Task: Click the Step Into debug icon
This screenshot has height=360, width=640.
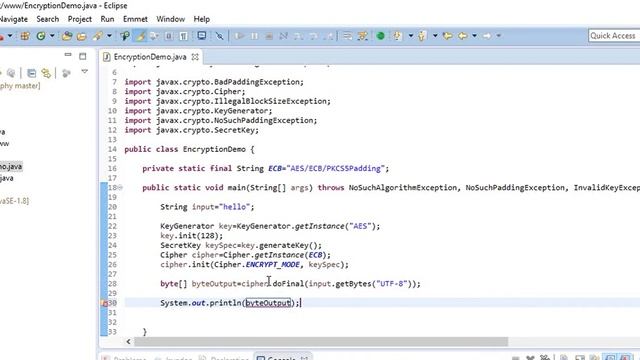Action: pos(298,36)
